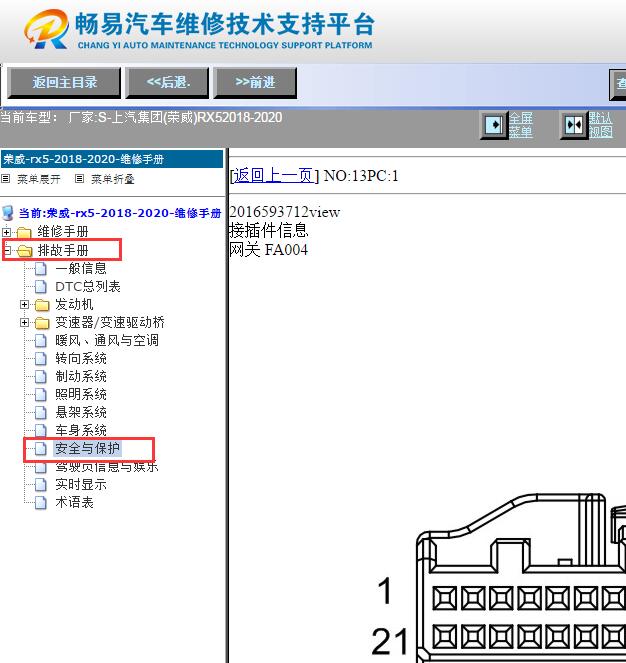Switch to 全屏菜单 fullscreen menu link
This screenshot has width=626, height=663.
(x=520, y=125)
